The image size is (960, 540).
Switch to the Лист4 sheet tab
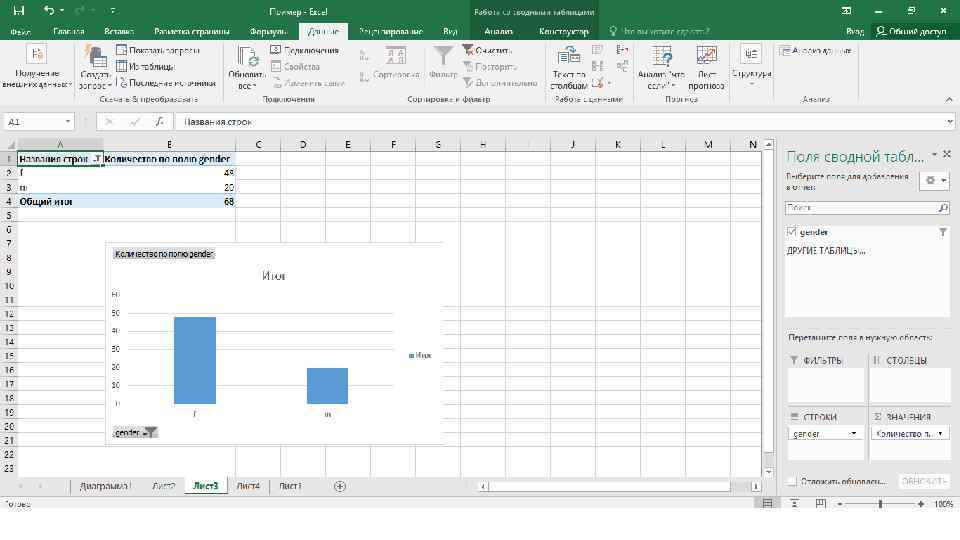248,486
